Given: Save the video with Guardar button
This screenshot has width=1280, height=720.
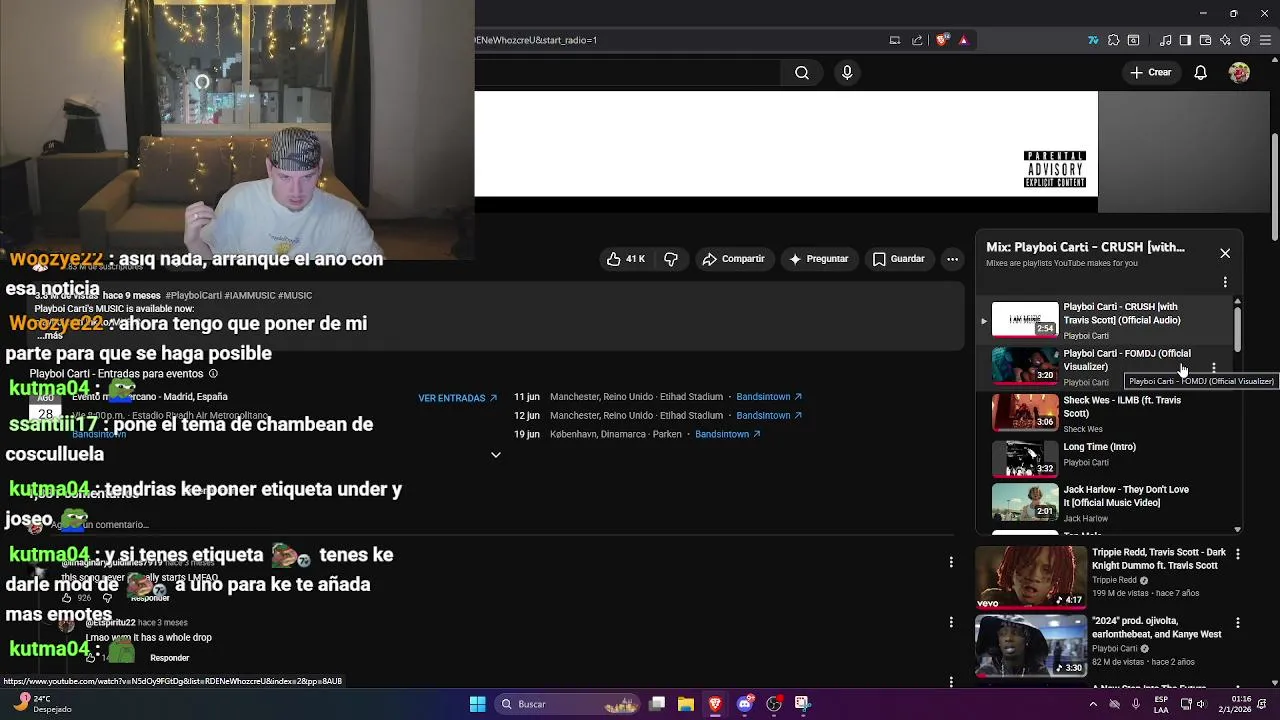Looking at the screenshot, I should 898,259.
